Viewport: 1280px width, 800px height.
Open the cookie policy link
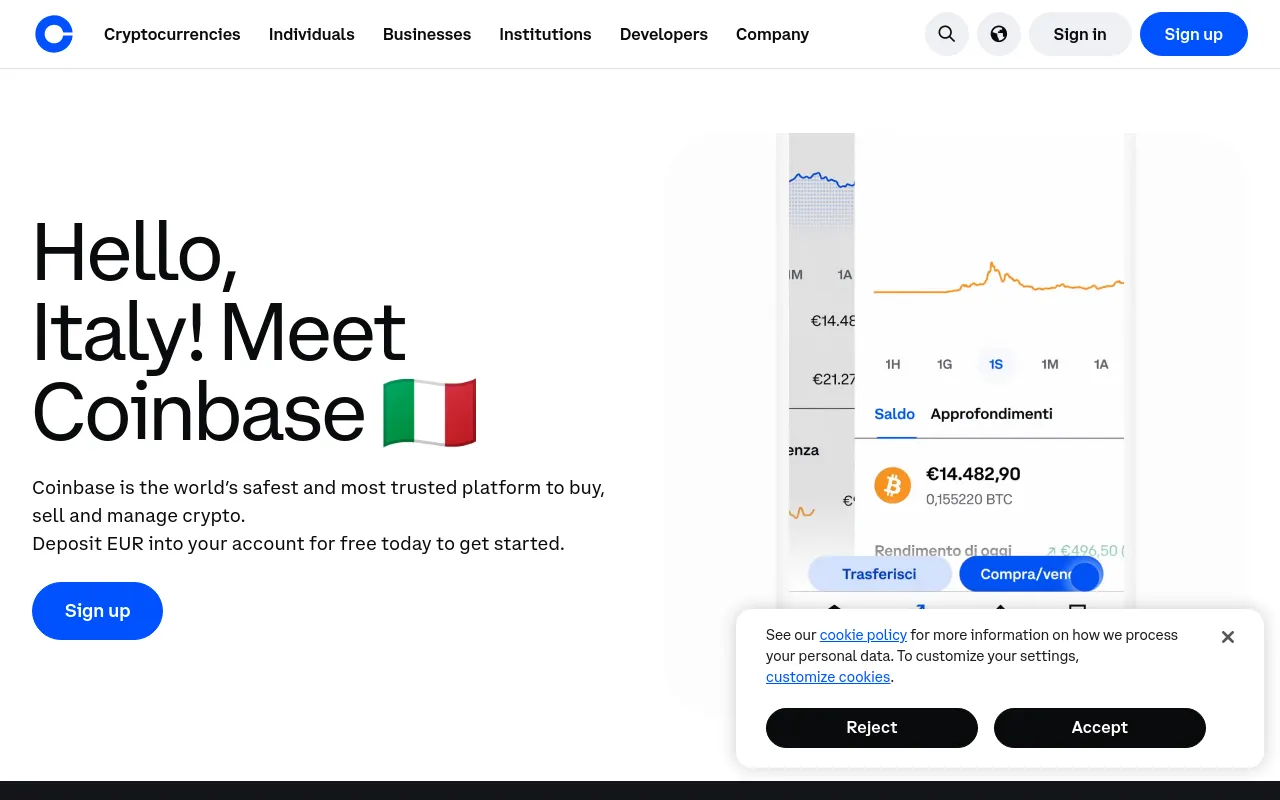[862, 634]
